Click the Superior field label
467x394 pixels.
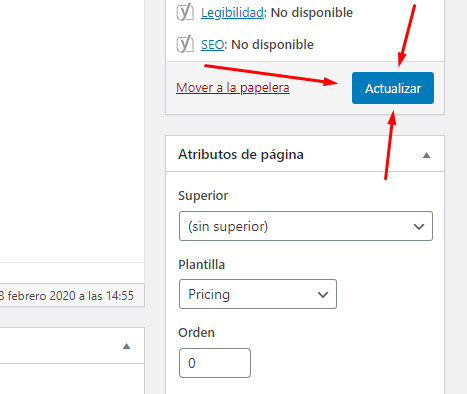(203, 195)
